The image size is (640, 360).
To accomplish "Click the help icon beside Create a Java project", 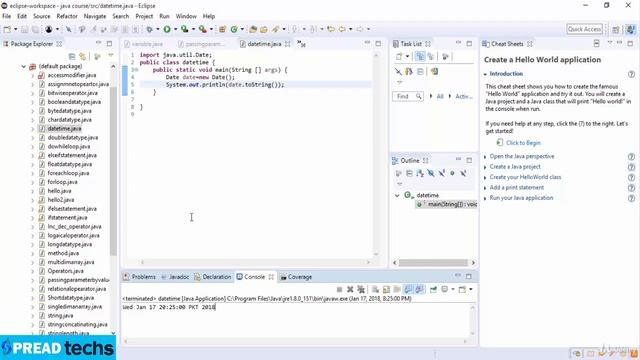I will tap(631, 167).
